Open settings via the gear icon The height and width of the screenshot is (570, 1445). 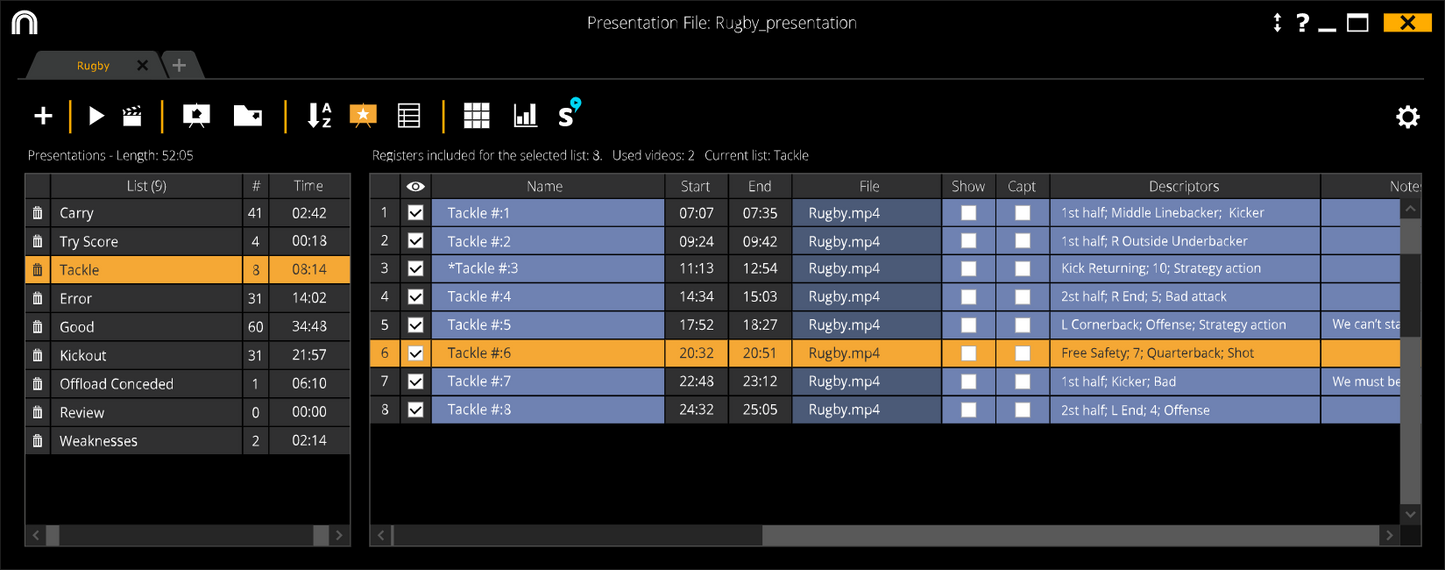point(1407,117)
